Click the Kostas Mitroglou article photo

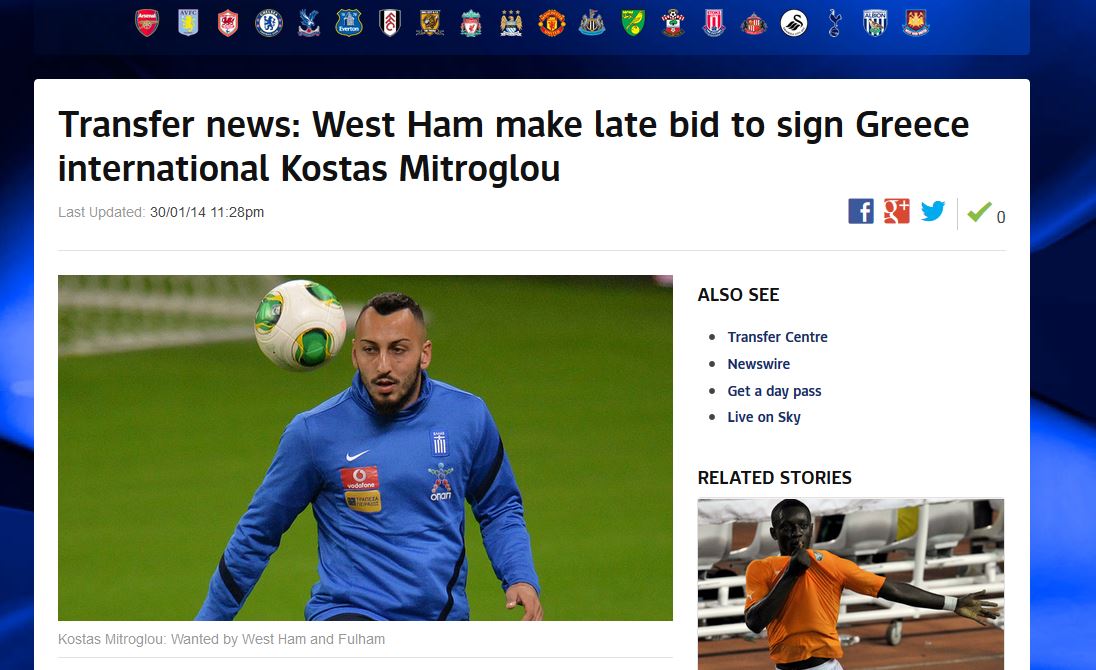click(x=365, y=448)
